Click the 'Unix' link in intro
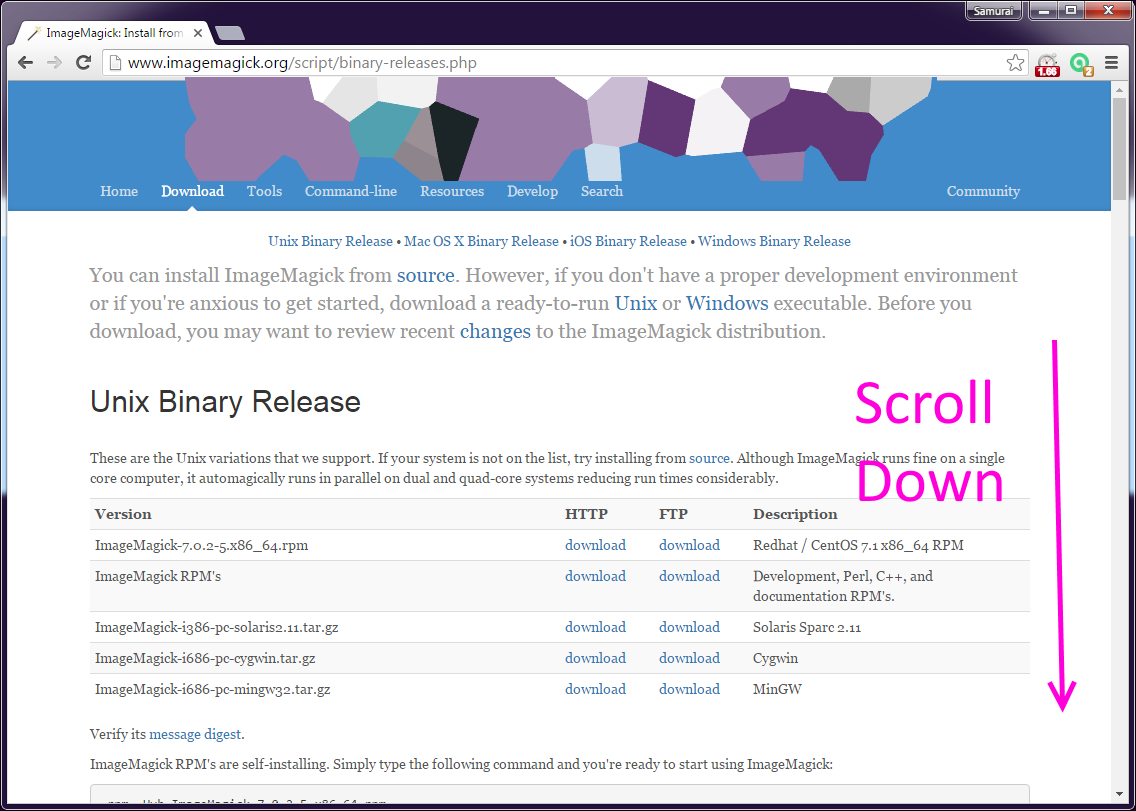The image size is (1136, 811). (x=636, y=304)
